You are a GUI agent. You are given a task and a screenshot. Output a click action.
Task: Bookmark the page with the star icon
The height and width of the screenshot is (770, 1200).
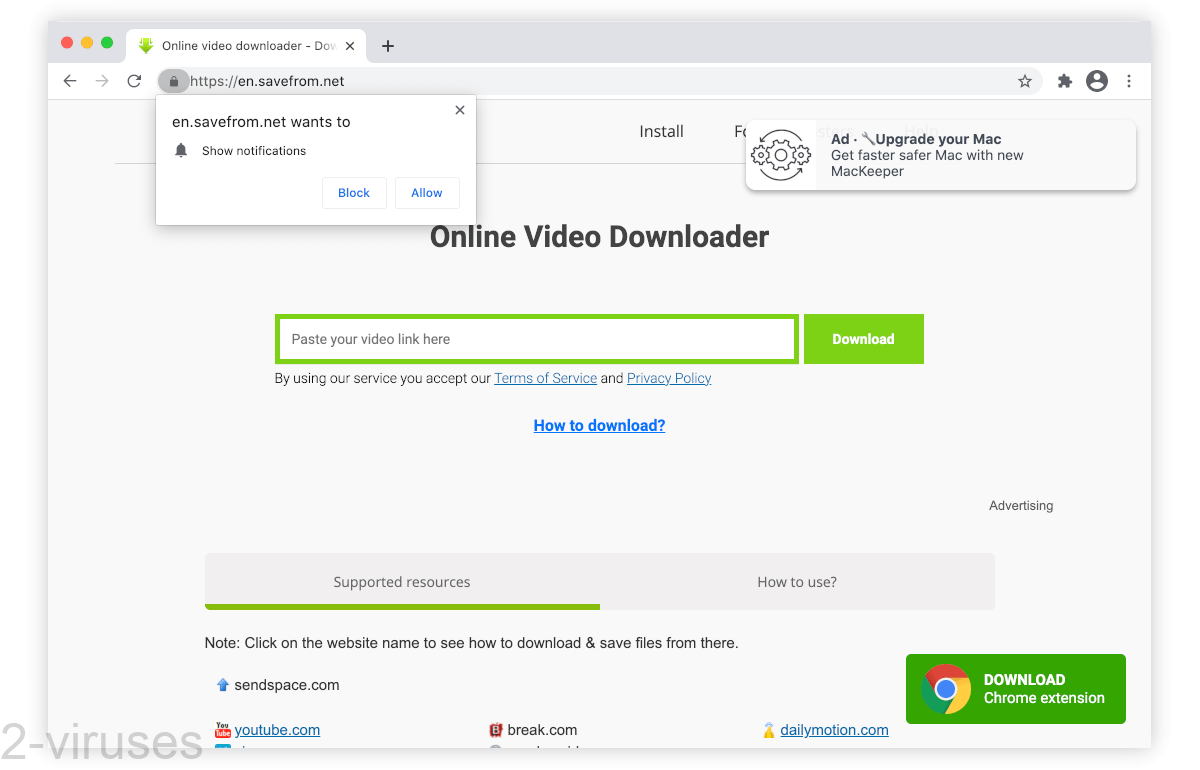tap(1024, 81)
